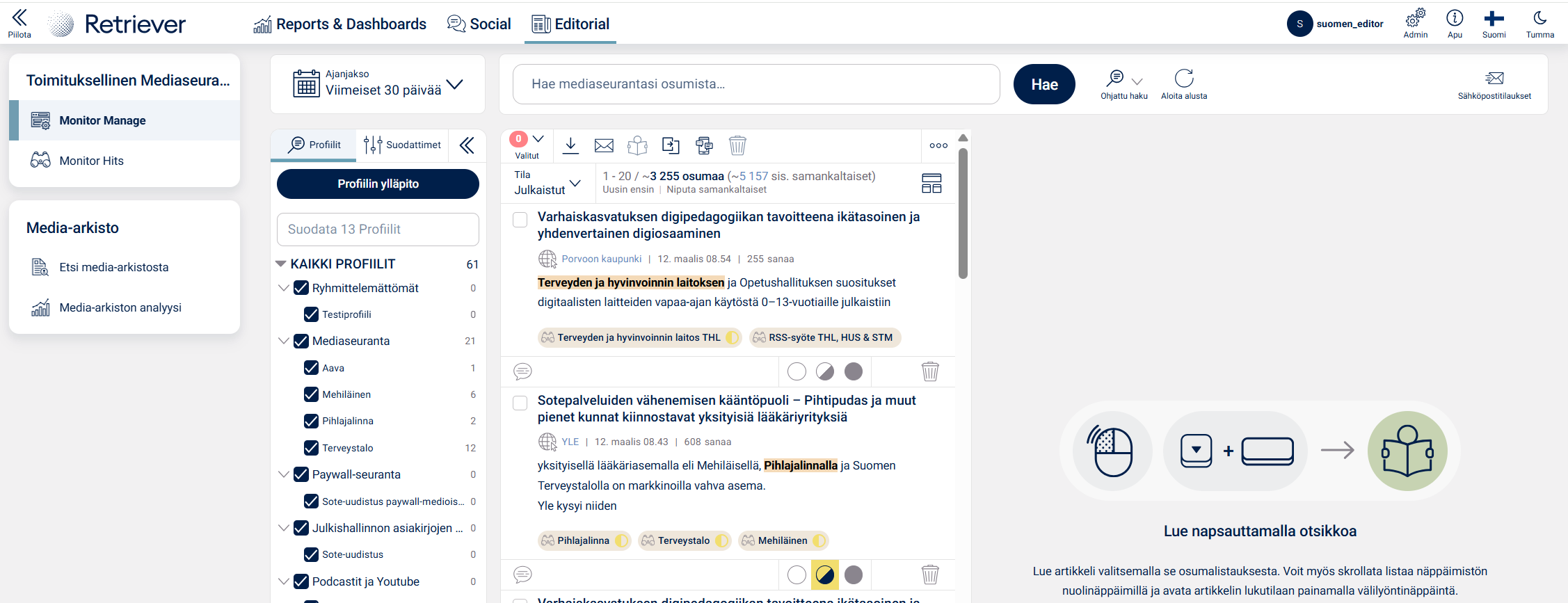Delete selected hits with toolbar trash icon
Screen dimensions: 1568x603
(x=737, y=145)
